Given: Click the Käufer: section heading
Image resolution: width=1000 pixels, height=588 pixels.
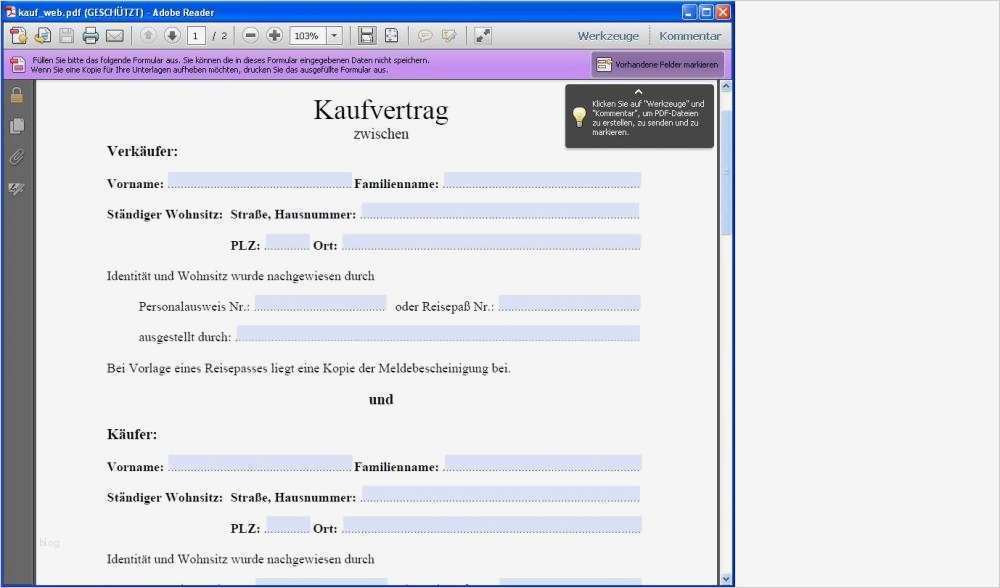Looking at the screenshot, I should tap(131, 434).
